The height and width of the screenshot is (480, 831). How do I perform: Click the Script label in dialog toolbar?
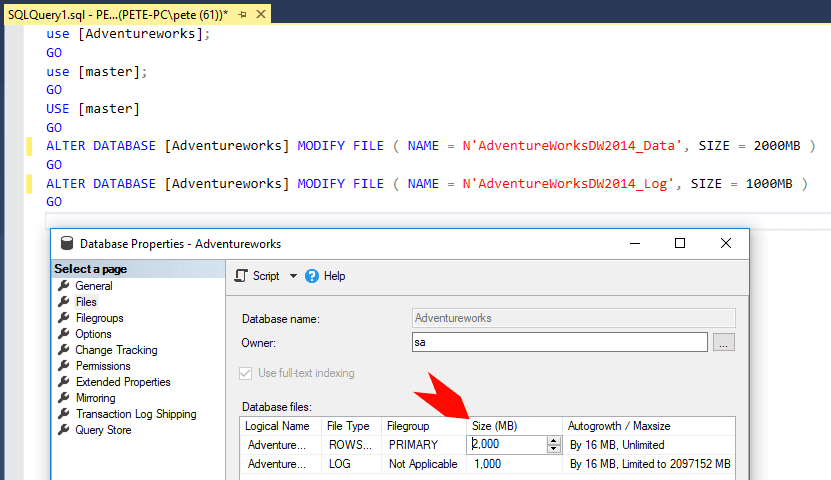coord(266,276)
